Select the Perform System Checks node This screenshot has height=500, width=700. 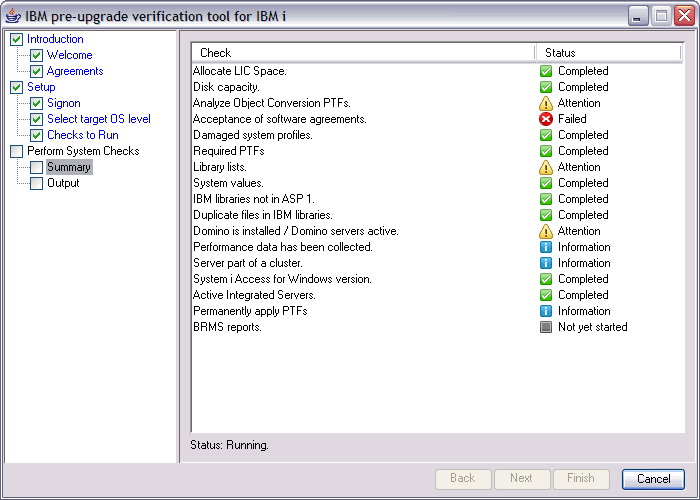(x=83, y=151)
